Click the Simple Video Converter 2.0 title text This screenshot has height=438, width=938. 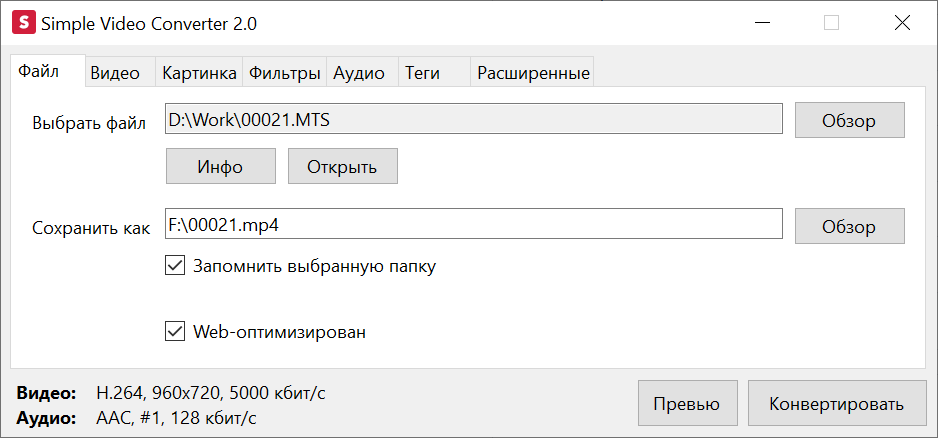click(149, 23)
